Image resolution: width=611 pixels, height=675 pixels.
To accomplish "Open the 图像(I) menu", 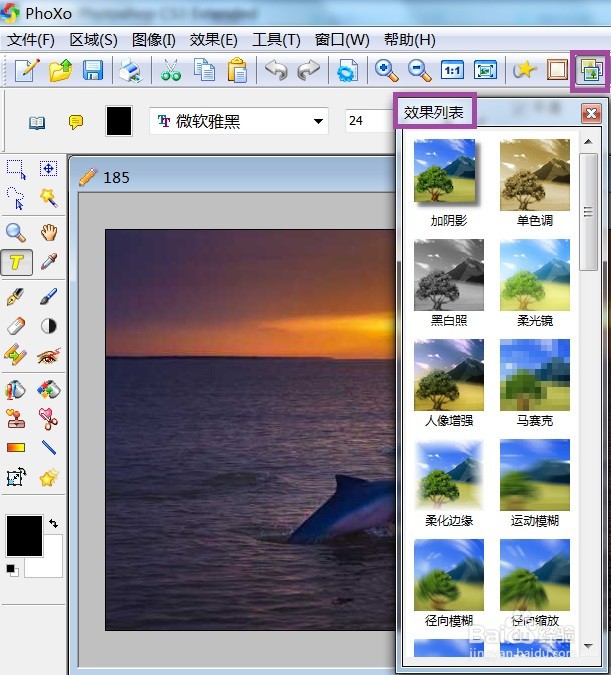I will coord(154,40).
